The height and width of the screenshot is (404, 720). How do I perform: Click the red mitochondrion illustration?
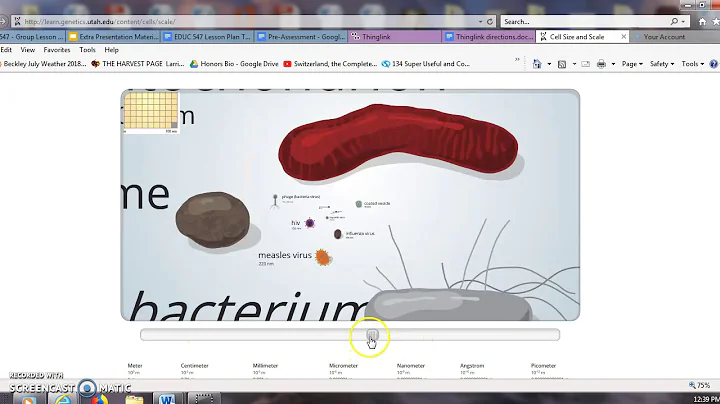pyautogui.click(x=398, y=141)
